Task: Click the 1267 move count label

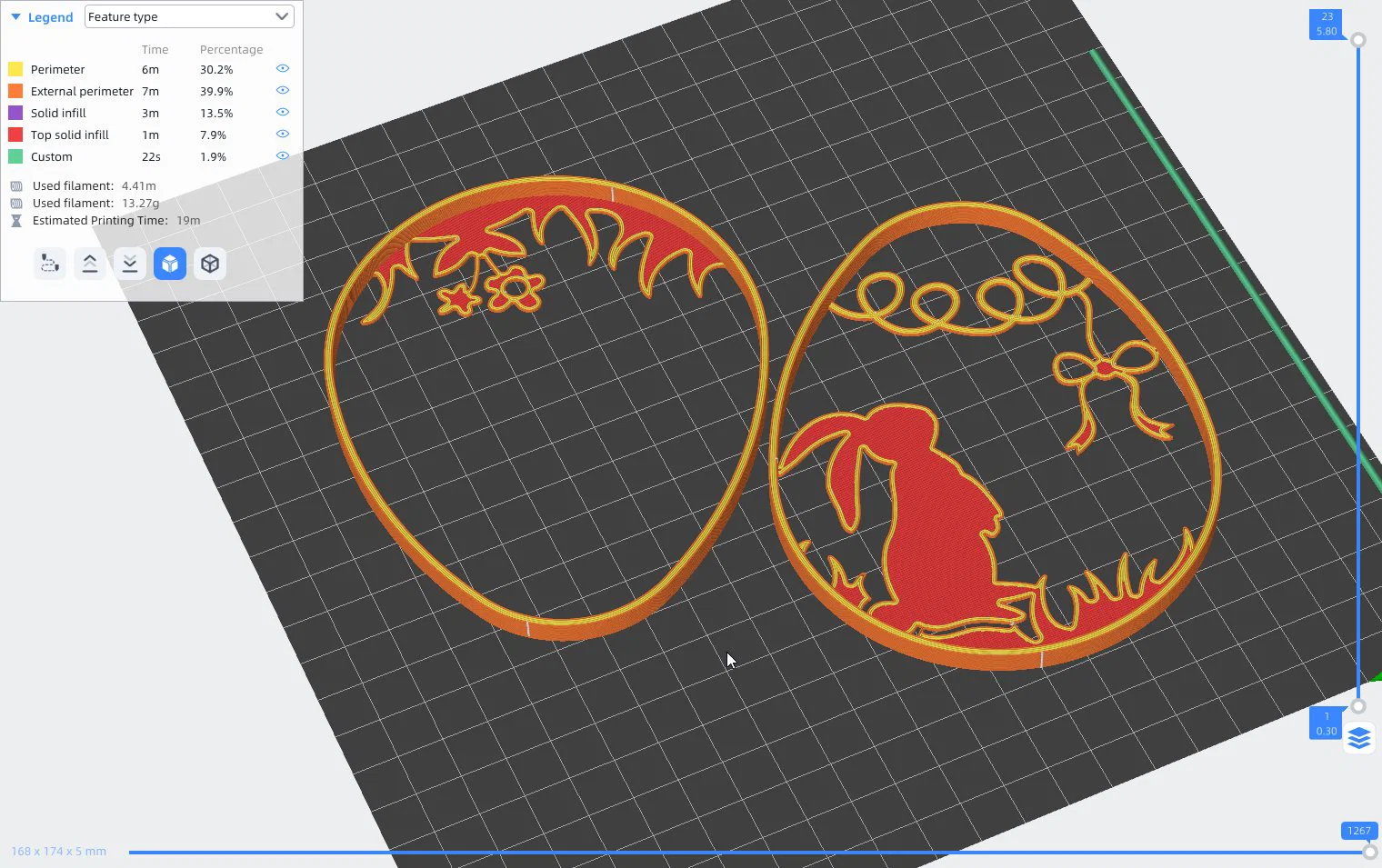Action: pos(1359,831)
